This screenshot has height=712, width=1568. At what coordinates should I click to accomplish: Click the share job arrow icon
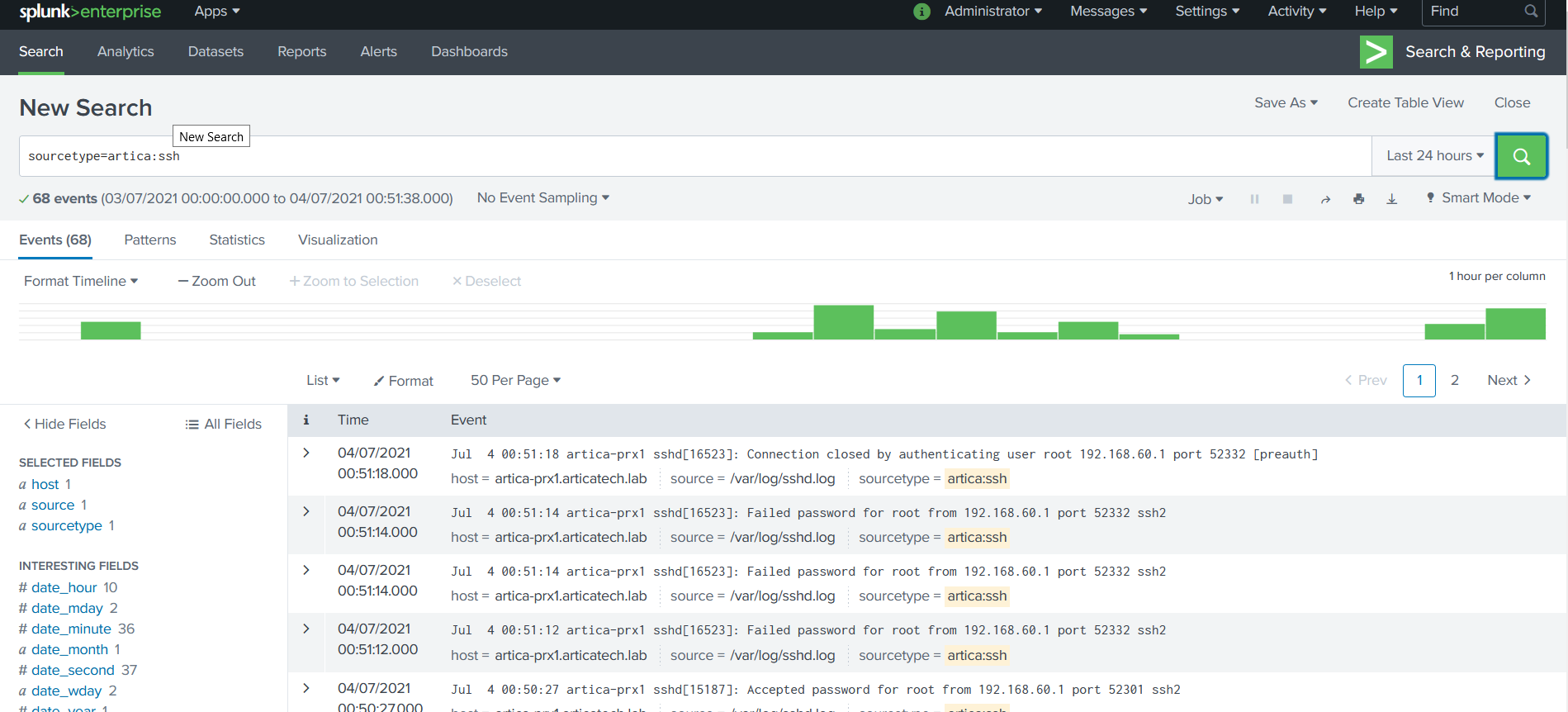click(x=1325, y=199)
